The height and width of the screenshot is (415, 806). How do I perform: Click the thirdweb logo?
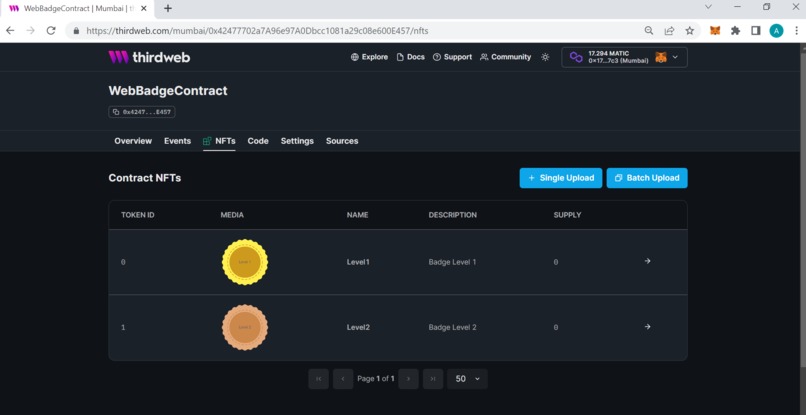149,57
